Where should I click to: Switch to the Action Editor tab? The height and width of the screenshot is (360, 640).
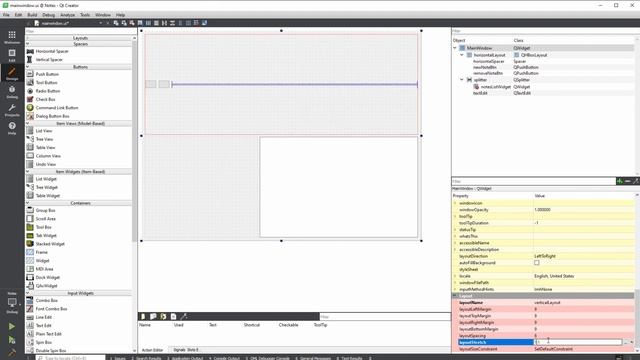click(x=152, y=350)
